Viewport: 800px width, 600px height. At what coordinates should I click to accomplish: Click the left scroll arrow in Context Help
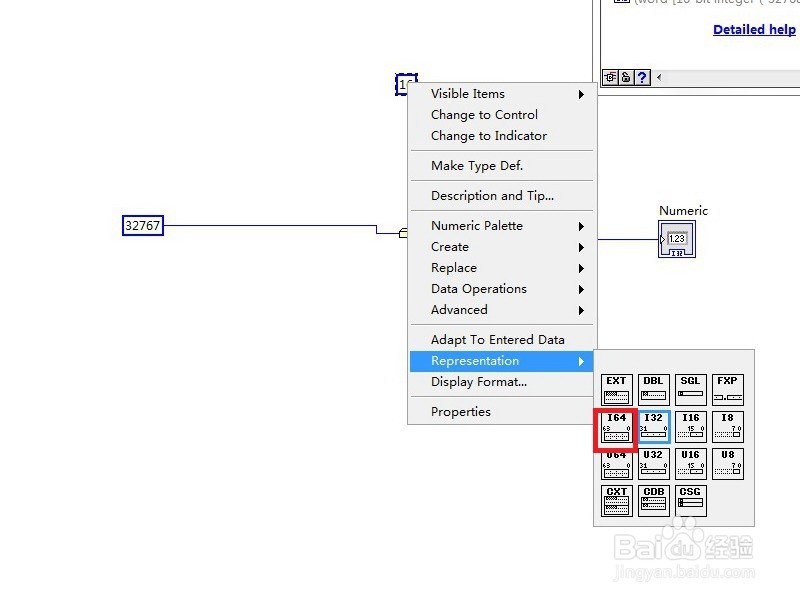click(x=659, y=78)
